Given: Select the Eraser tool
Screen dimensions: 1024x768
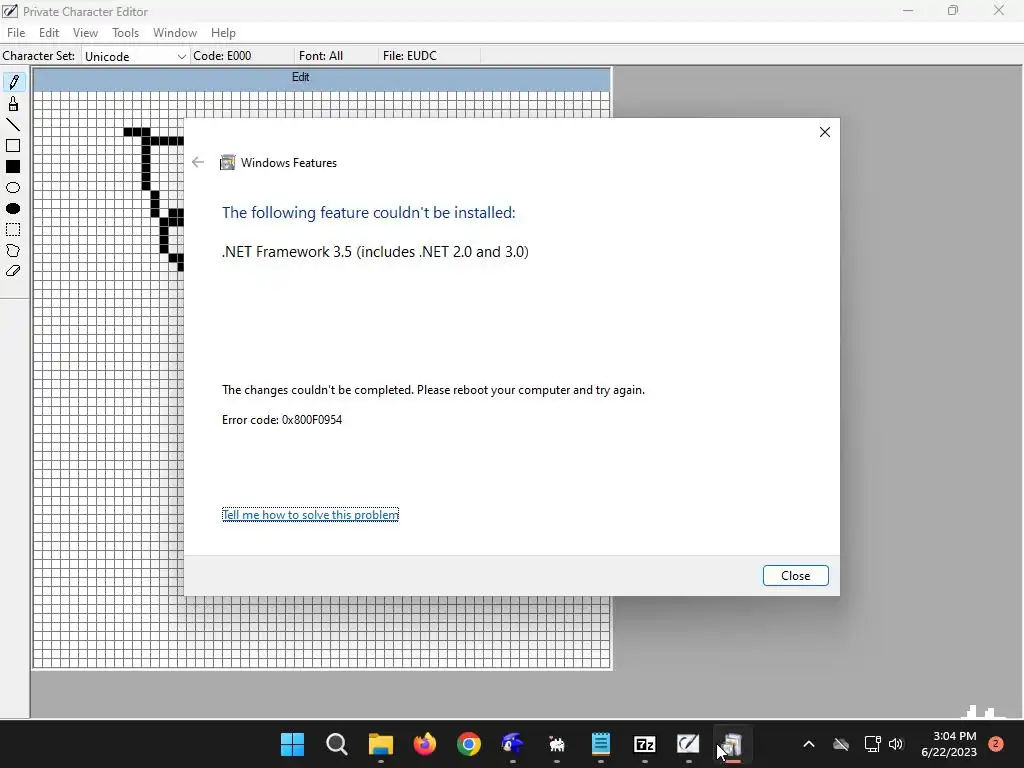Looking at the screenshot, I should click(14, 271).
